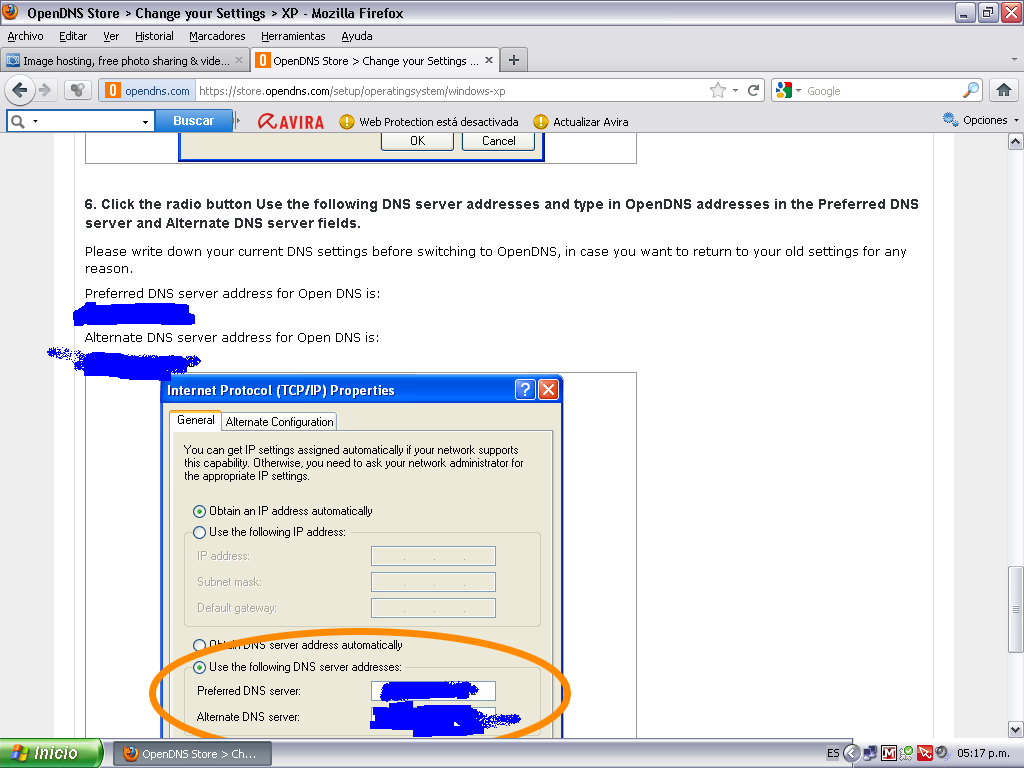Click the Google search engine icon

point(784,91)
